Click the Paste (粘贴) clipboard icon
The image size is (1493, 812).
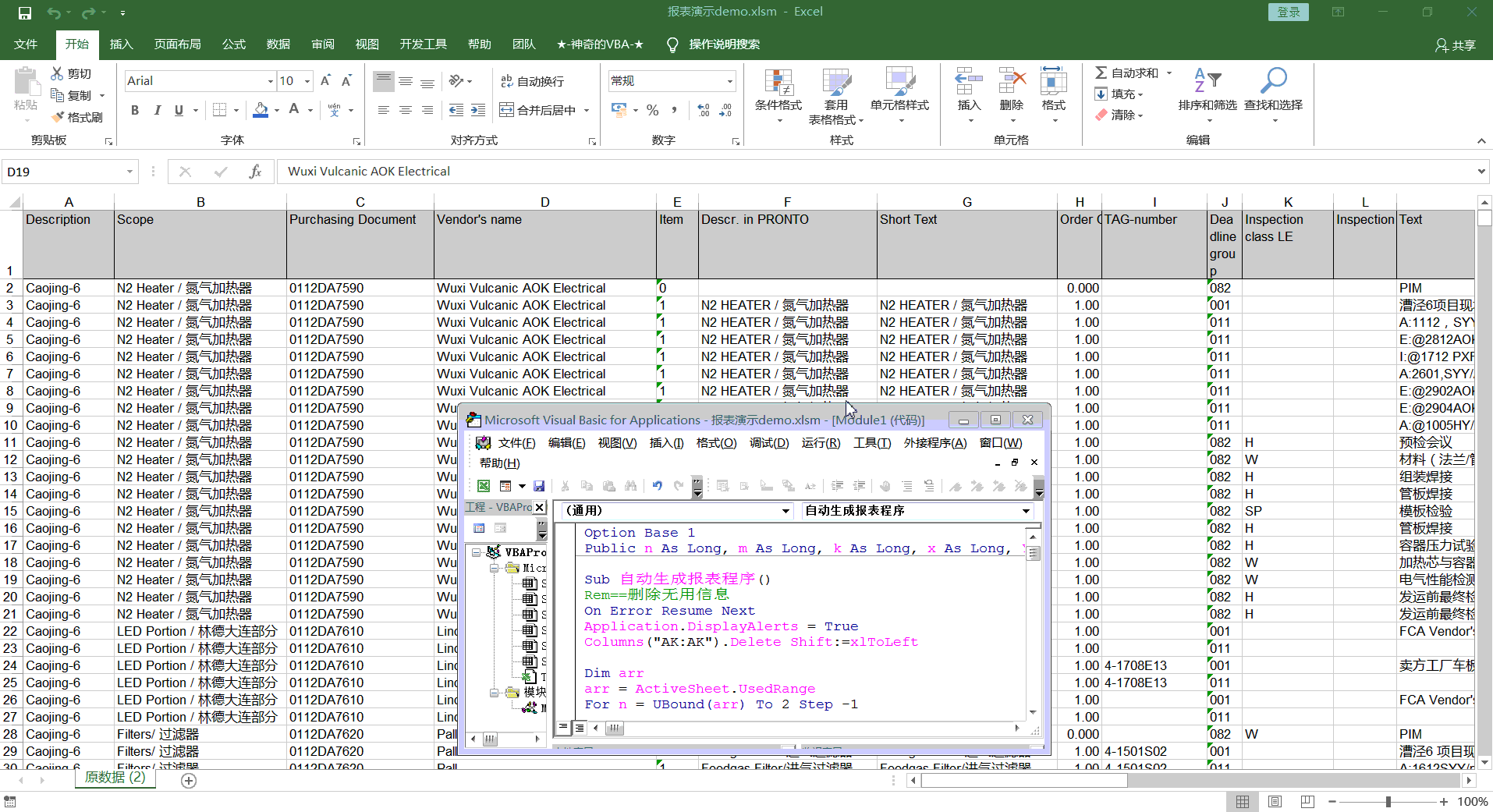coord(26,83)
